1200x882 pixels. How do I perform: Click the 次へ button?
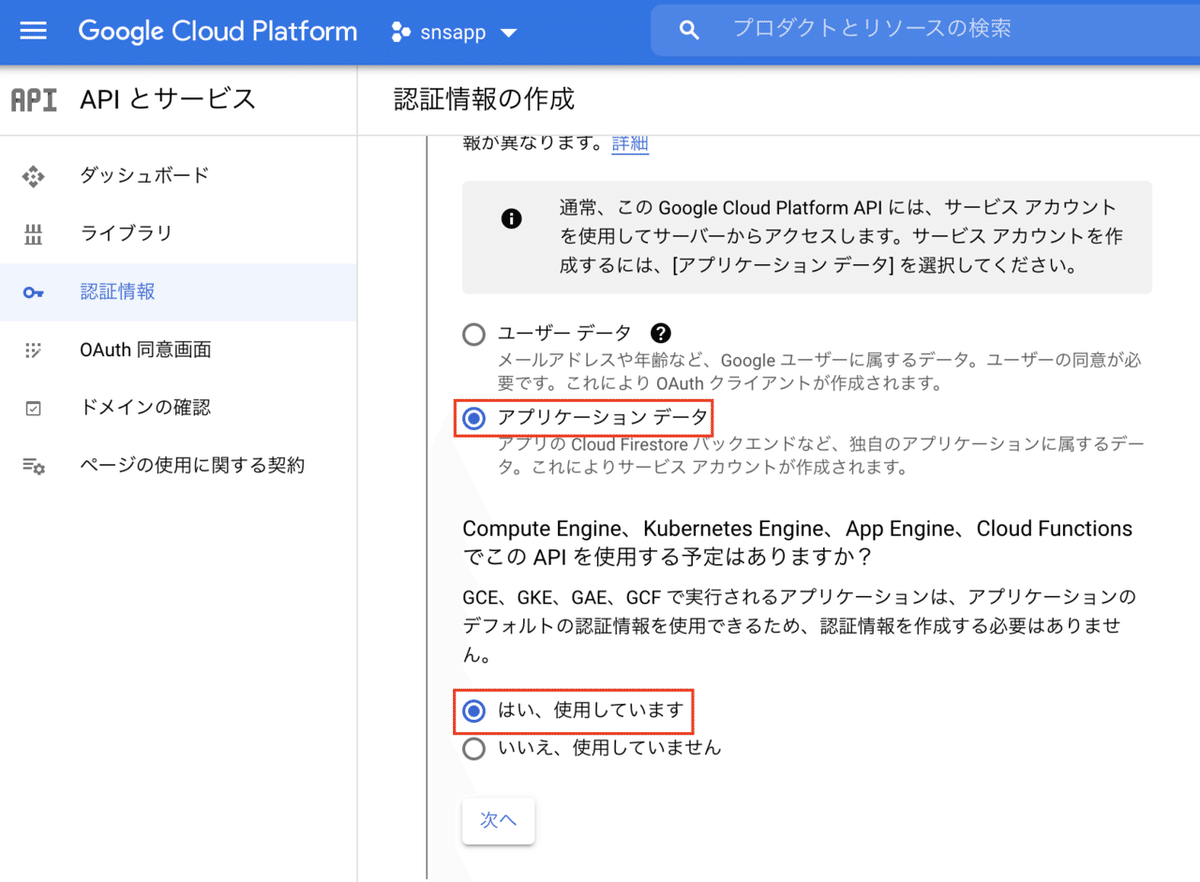pyautogui.click(x=498, y=821)
